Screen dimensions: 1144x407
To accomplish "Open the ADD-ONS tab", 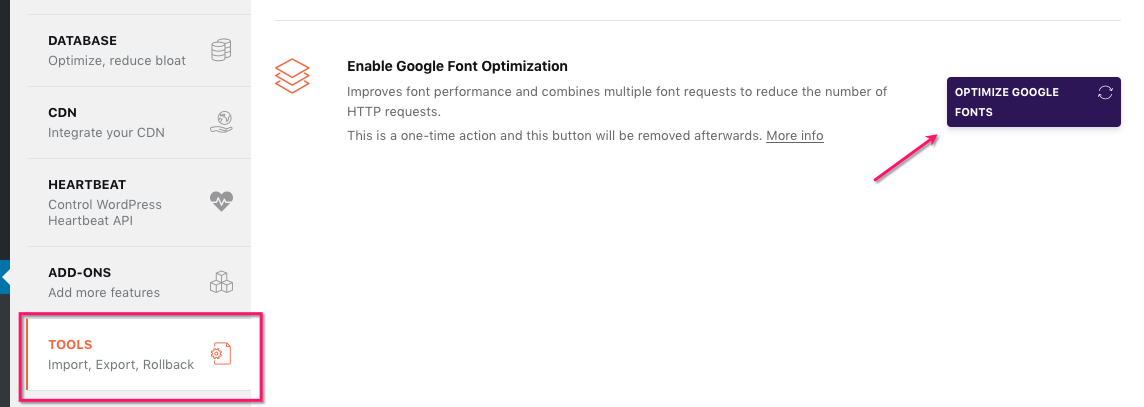I will click(80, 273).
